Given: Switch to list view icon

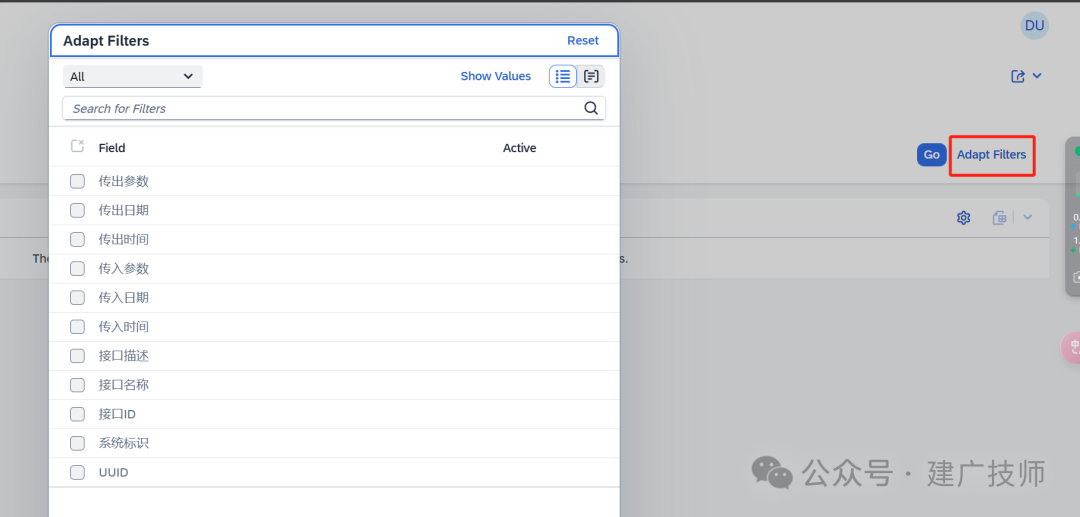Looking at the screenshot, I should point(563,76).
